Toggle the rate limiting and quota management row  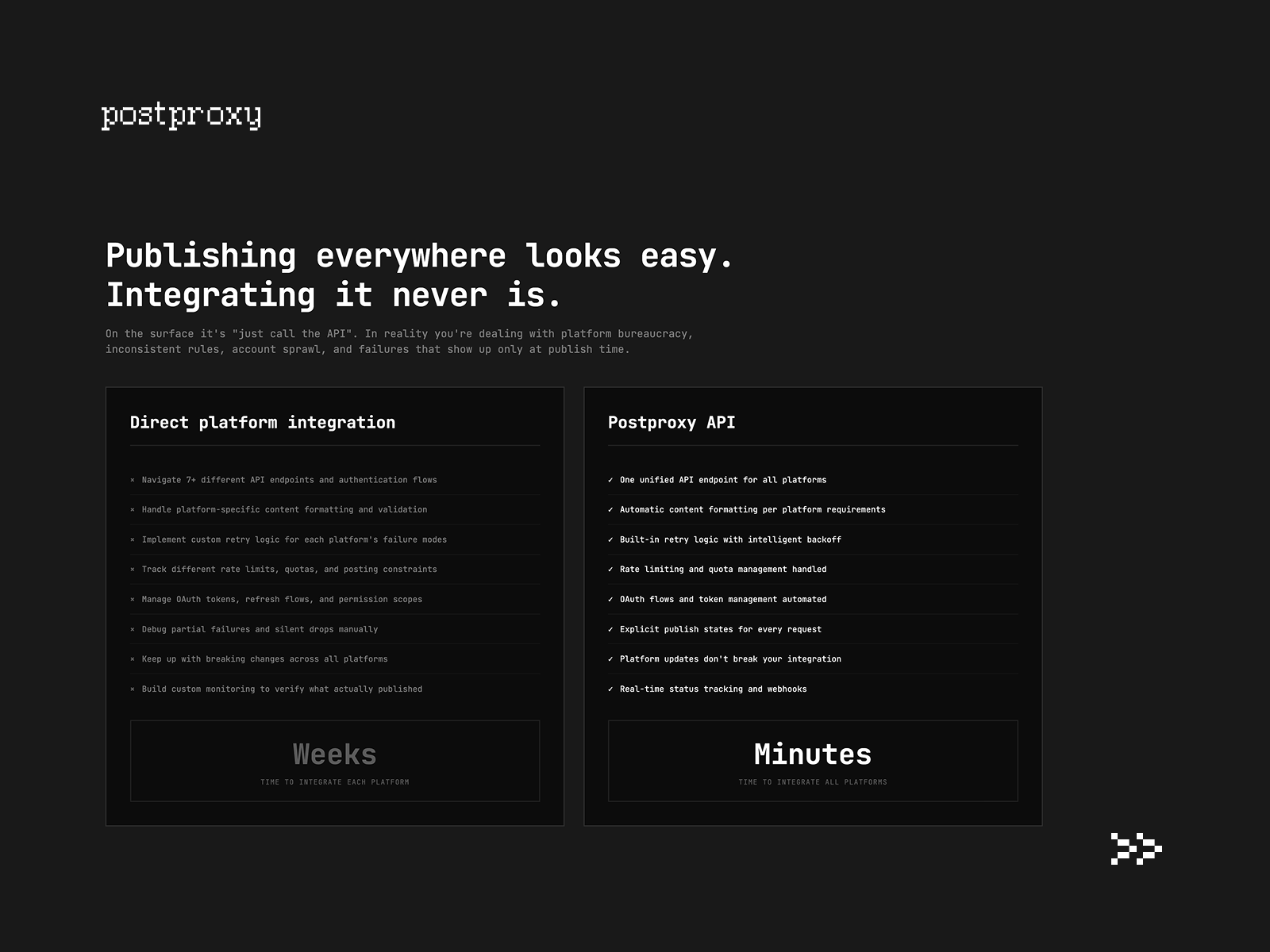724,569
